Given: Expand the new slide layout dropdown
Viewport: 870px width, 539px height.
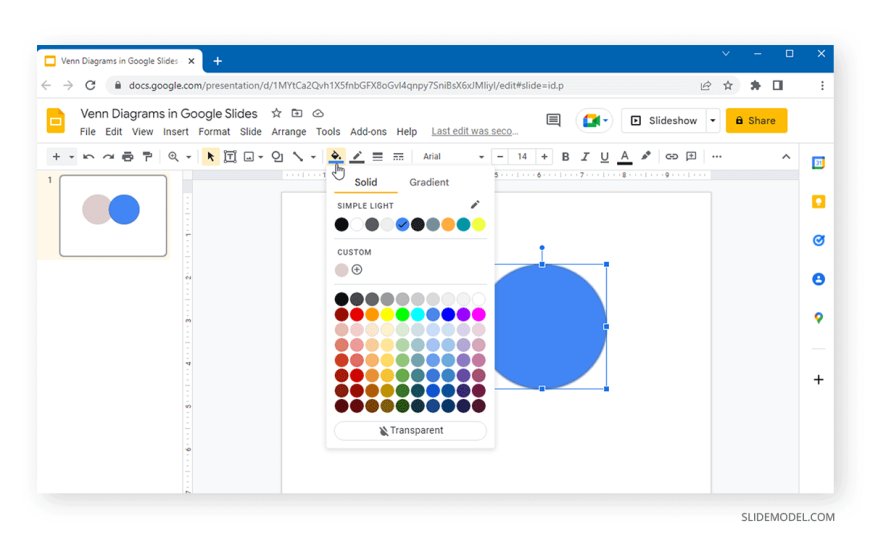Looking at the screenshot, I should pos(72,157).
